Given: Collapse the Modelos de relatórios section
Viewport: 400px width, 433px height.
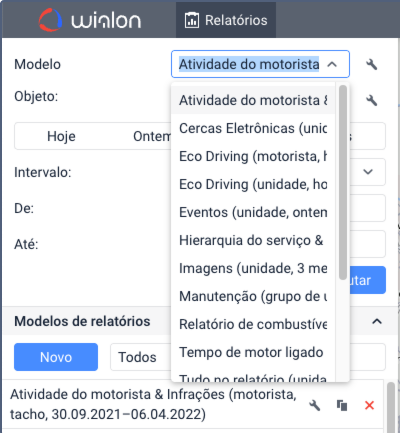Looking at the screenshot, I should pos(377,321).
